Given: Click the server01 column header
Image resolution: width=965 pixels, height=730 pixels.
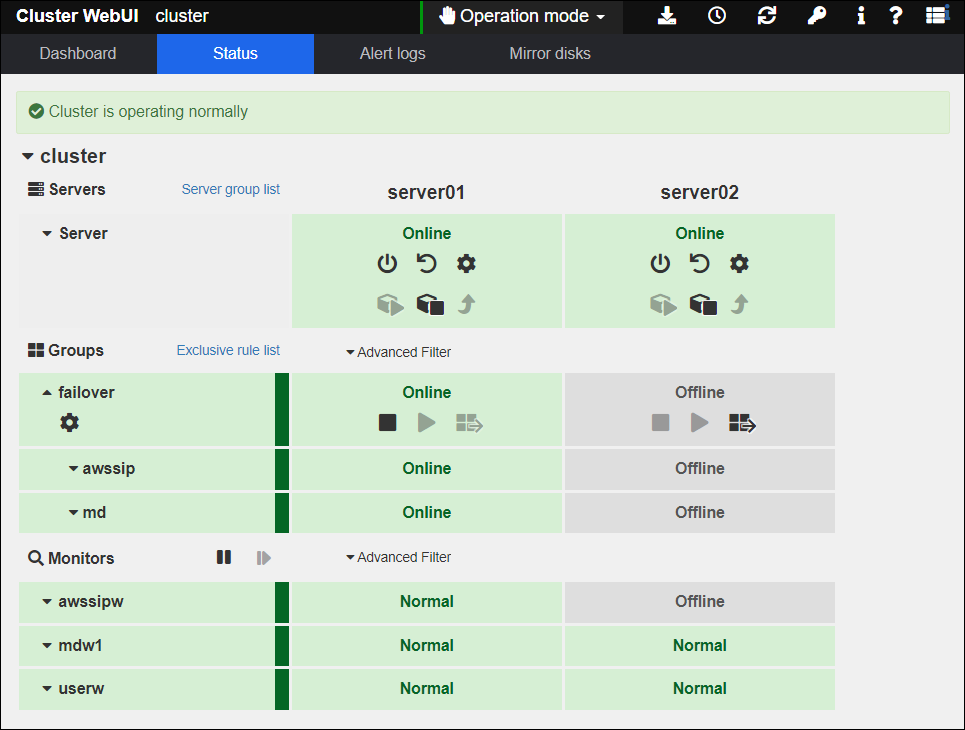Looking at the screenshot, I should [426, 193].
